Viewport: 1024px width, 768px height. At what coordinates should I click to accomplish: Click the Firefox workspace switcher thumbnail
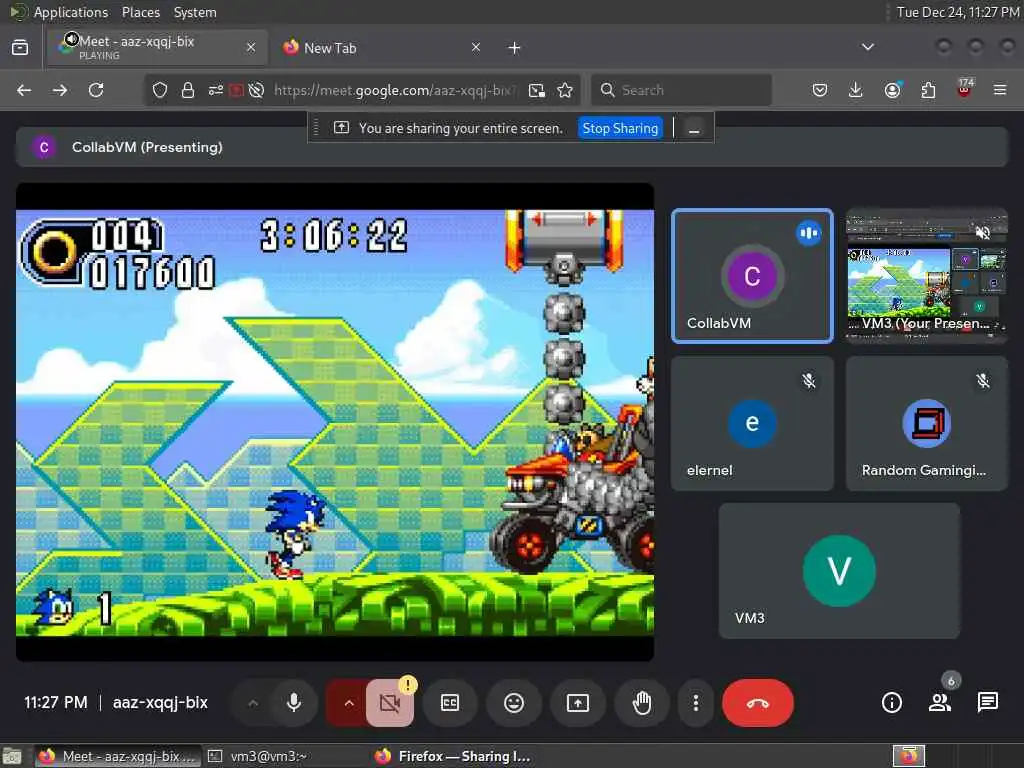pyautogui.click(x=908, y=756)
